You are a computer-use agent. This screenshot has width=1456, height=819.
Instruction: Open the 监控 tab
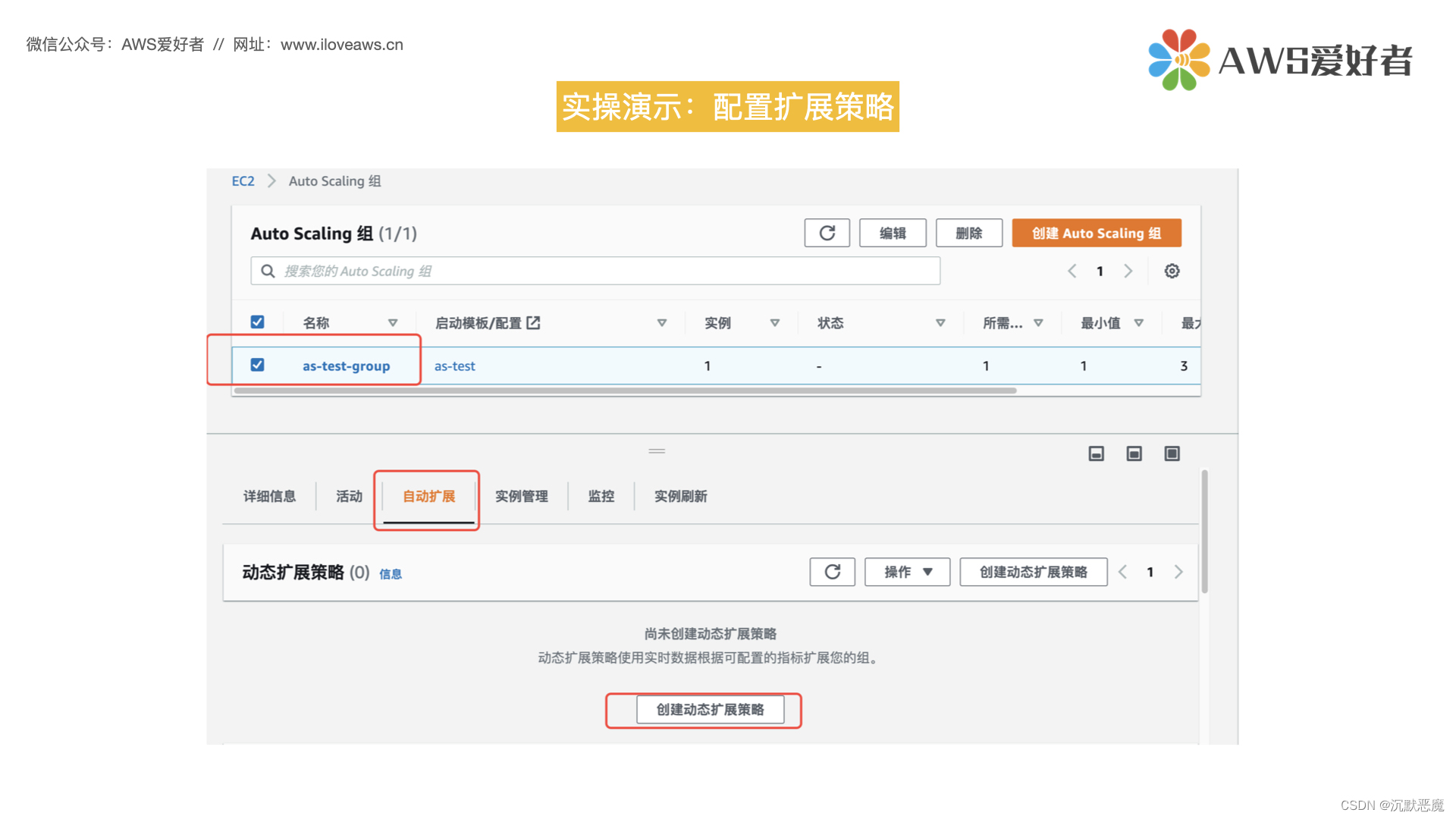(601, 496)
